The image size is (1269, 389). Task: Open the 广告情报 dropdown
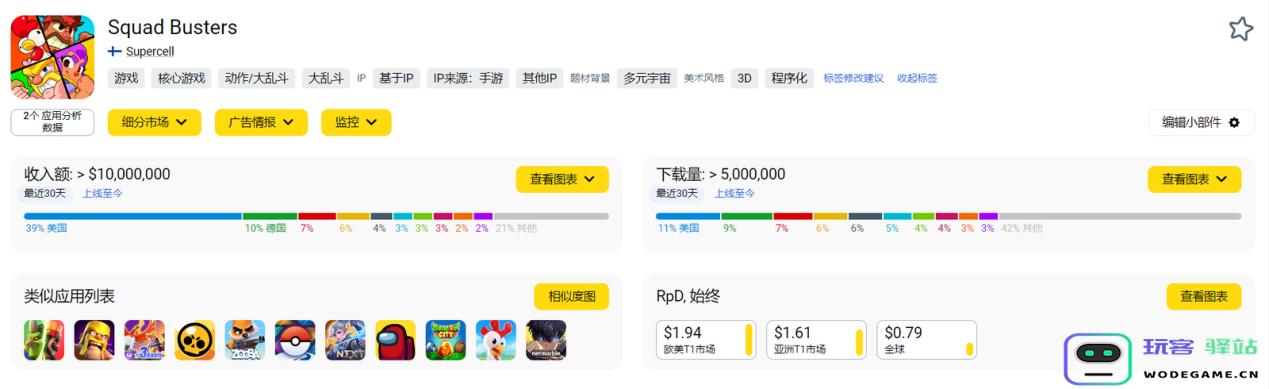[x=261, y=122]
